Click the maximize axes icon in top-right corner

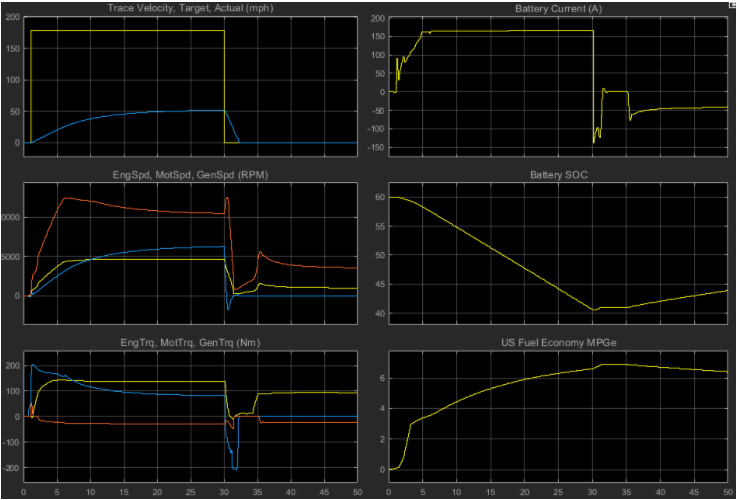(732, 4)
